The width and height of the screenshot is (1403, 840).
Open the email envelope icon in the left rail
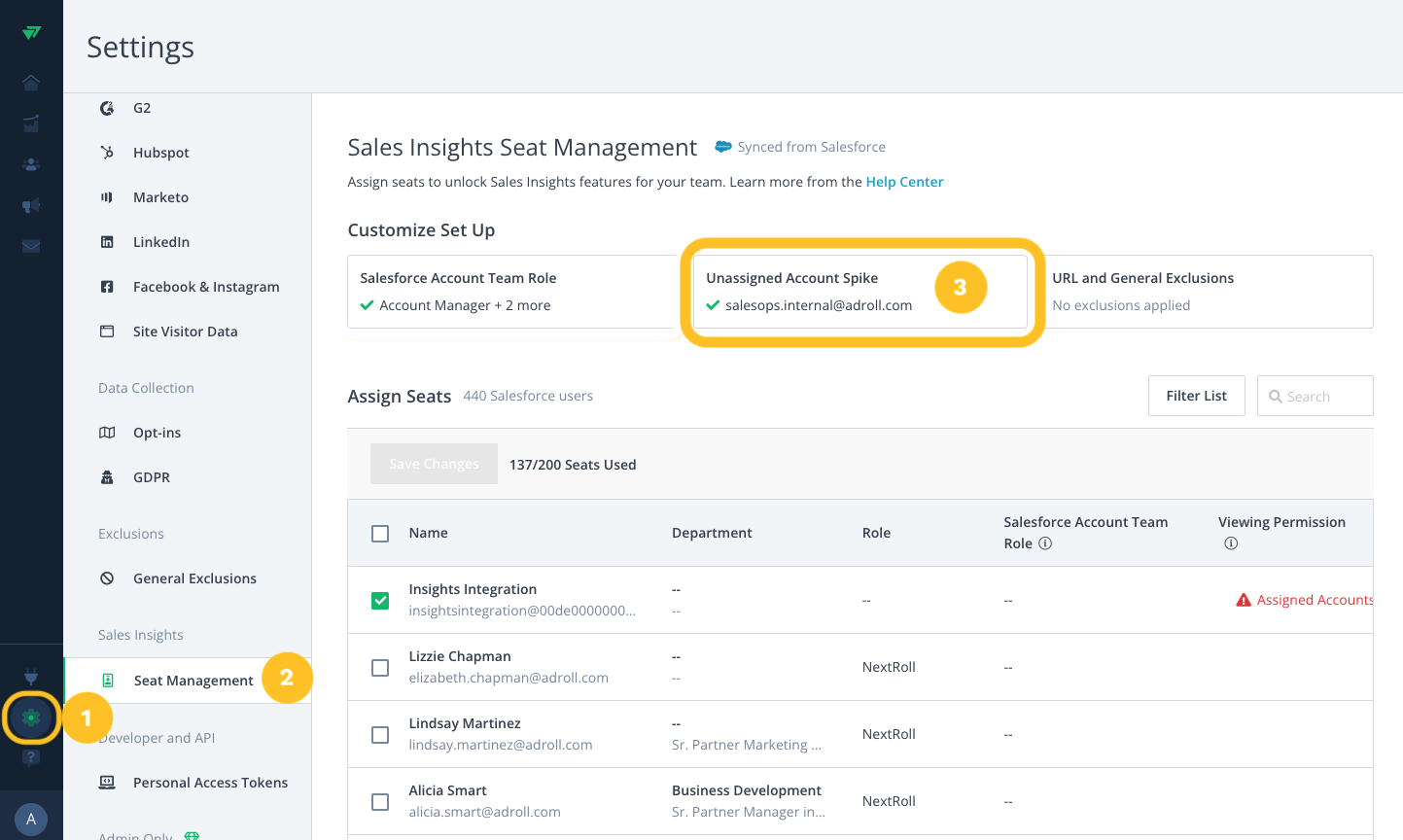tap(31, 246)
